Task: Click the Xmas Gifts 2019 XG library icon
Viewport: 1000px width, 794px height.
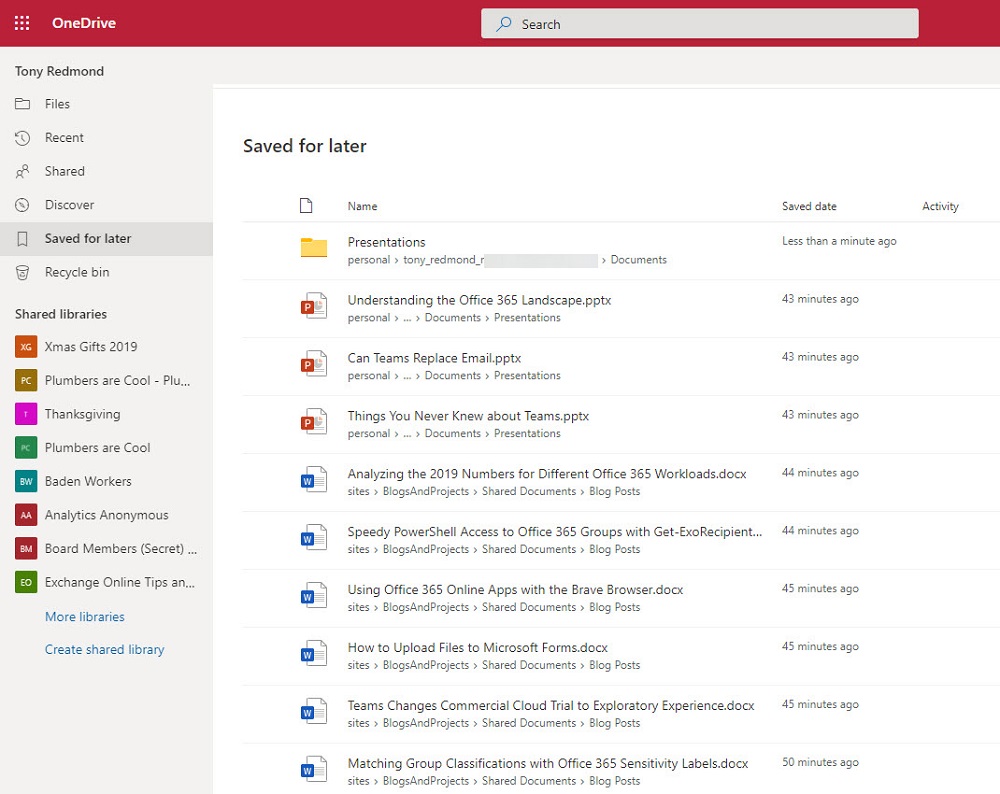Action: (x=26, y=347)
